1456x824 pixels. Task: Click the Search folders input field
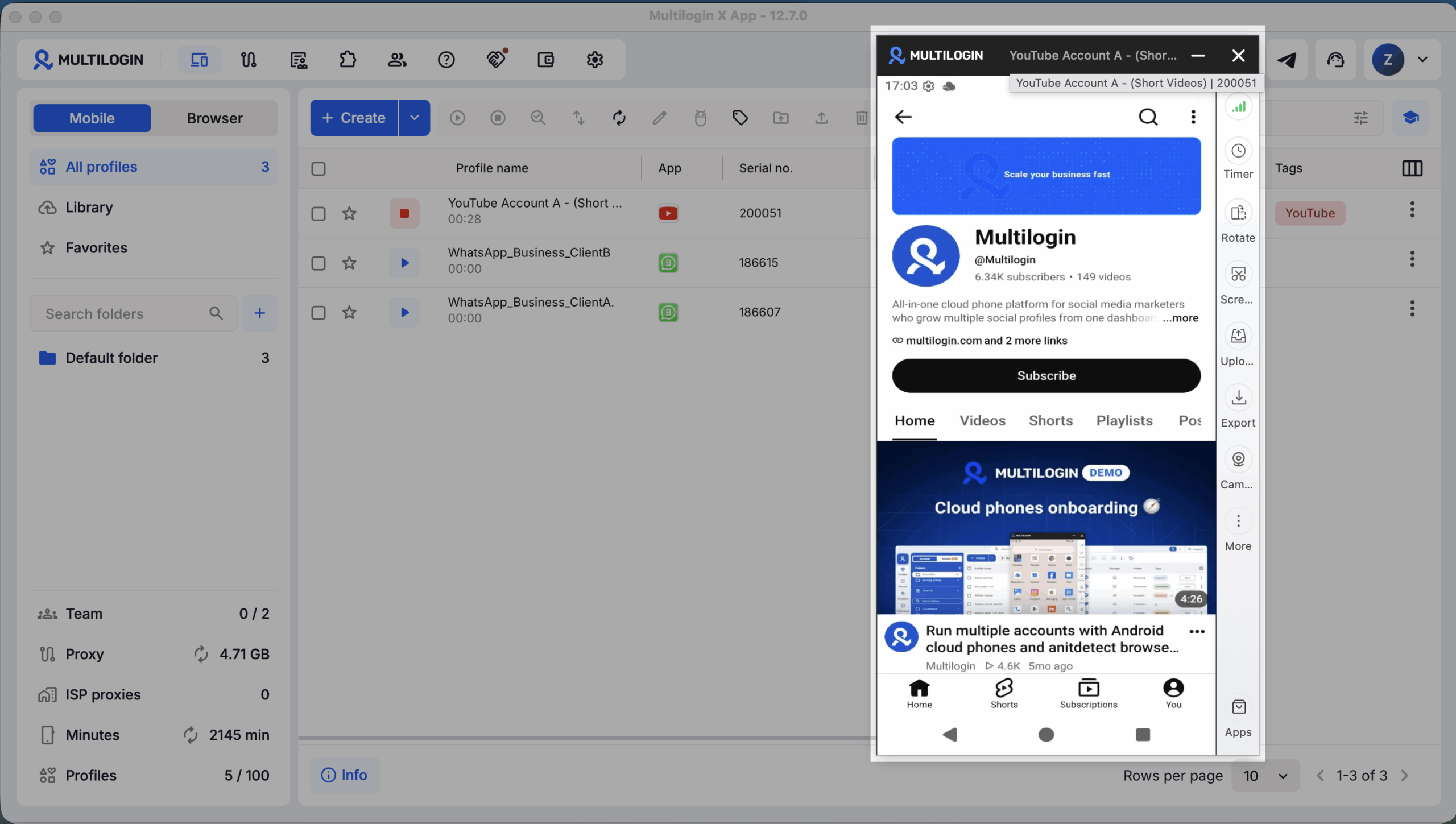tap(133, 313)
